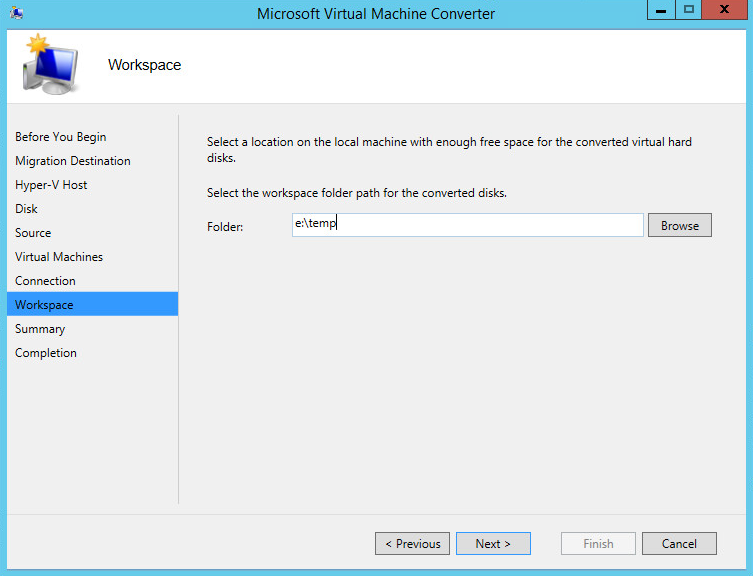Select the Hyper-V Host step
The width and height of the screenshot is (753, 576).
point(51,185)
